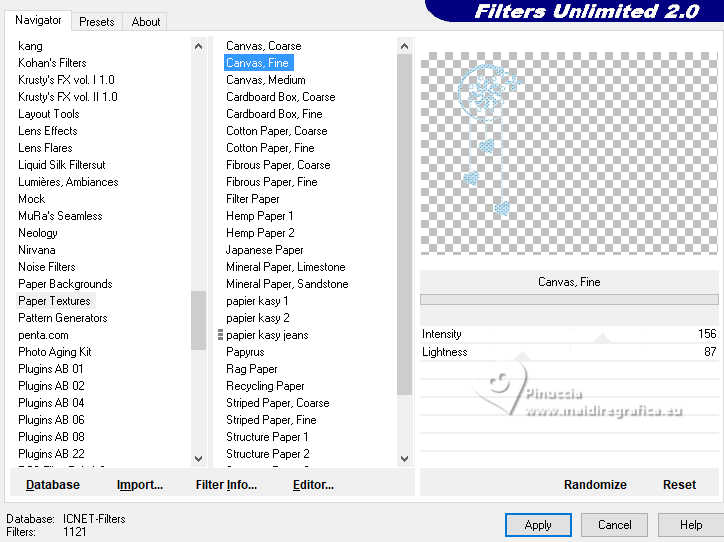Screen dimensions: 724x542
Task: Choose Hemp Paper 2 filter
Action: 260,233
